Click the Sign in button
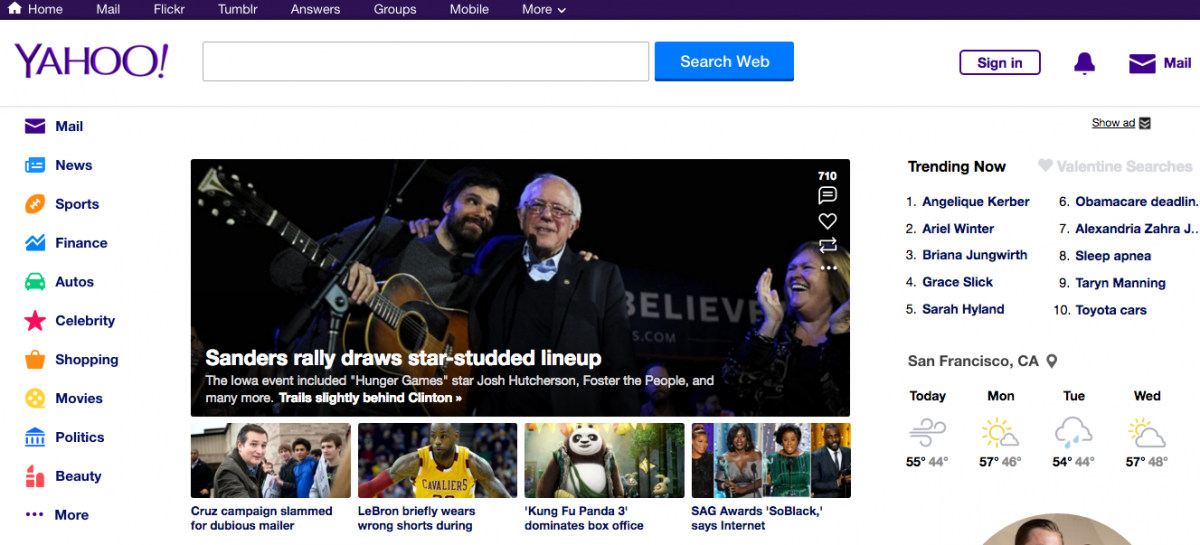 (x=1000, y=63)
